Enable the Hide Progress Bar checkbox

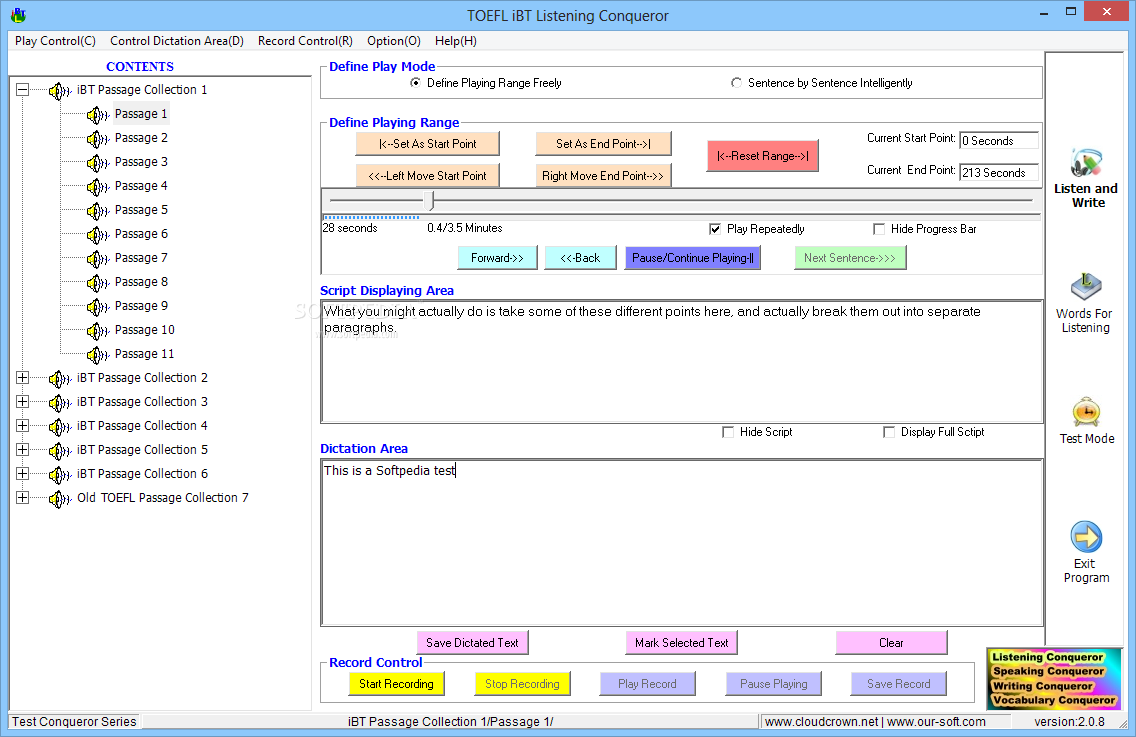pos(879,229)
